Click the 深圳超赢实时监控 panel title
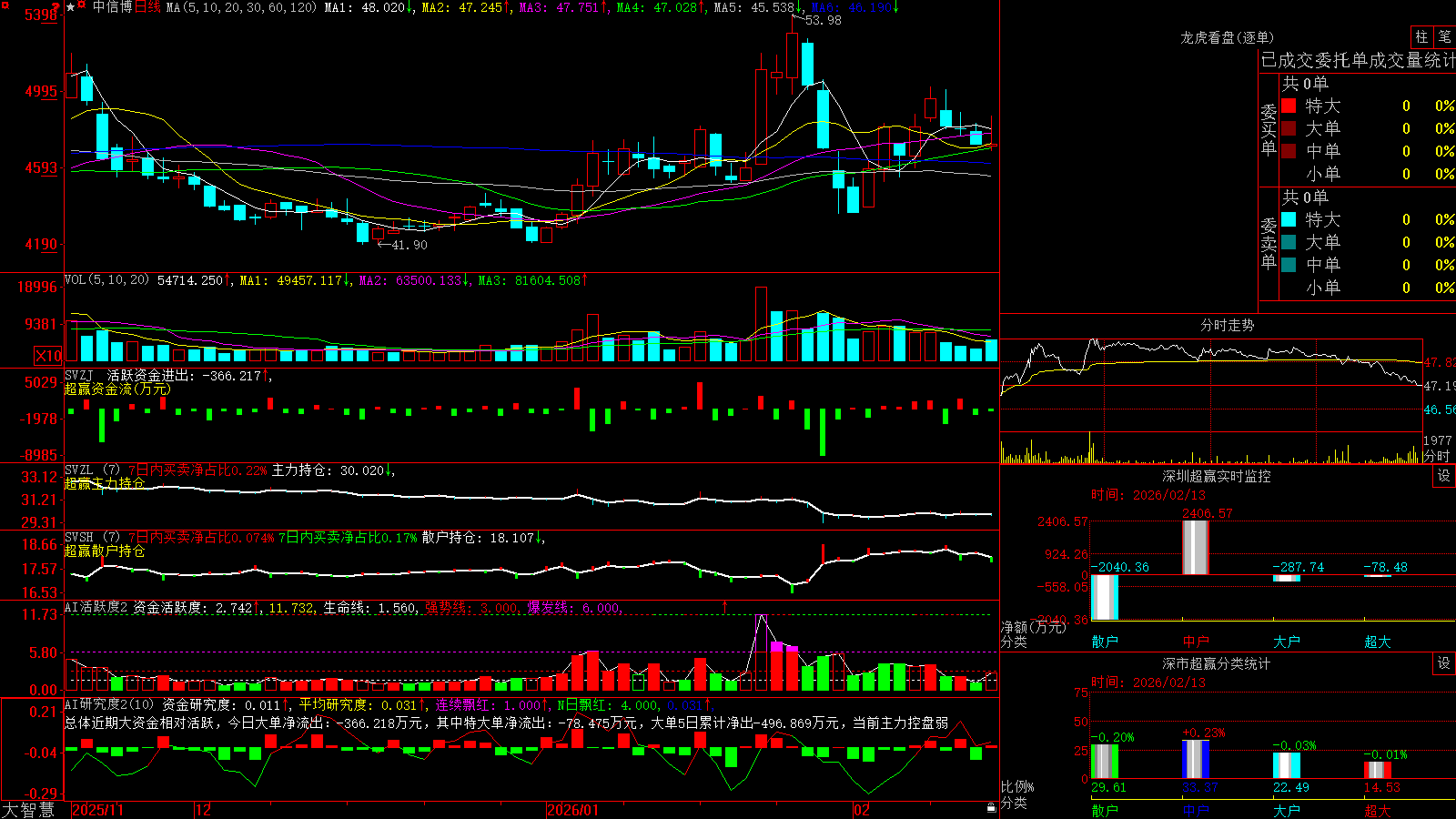1456x819 pixels. 1216,476
